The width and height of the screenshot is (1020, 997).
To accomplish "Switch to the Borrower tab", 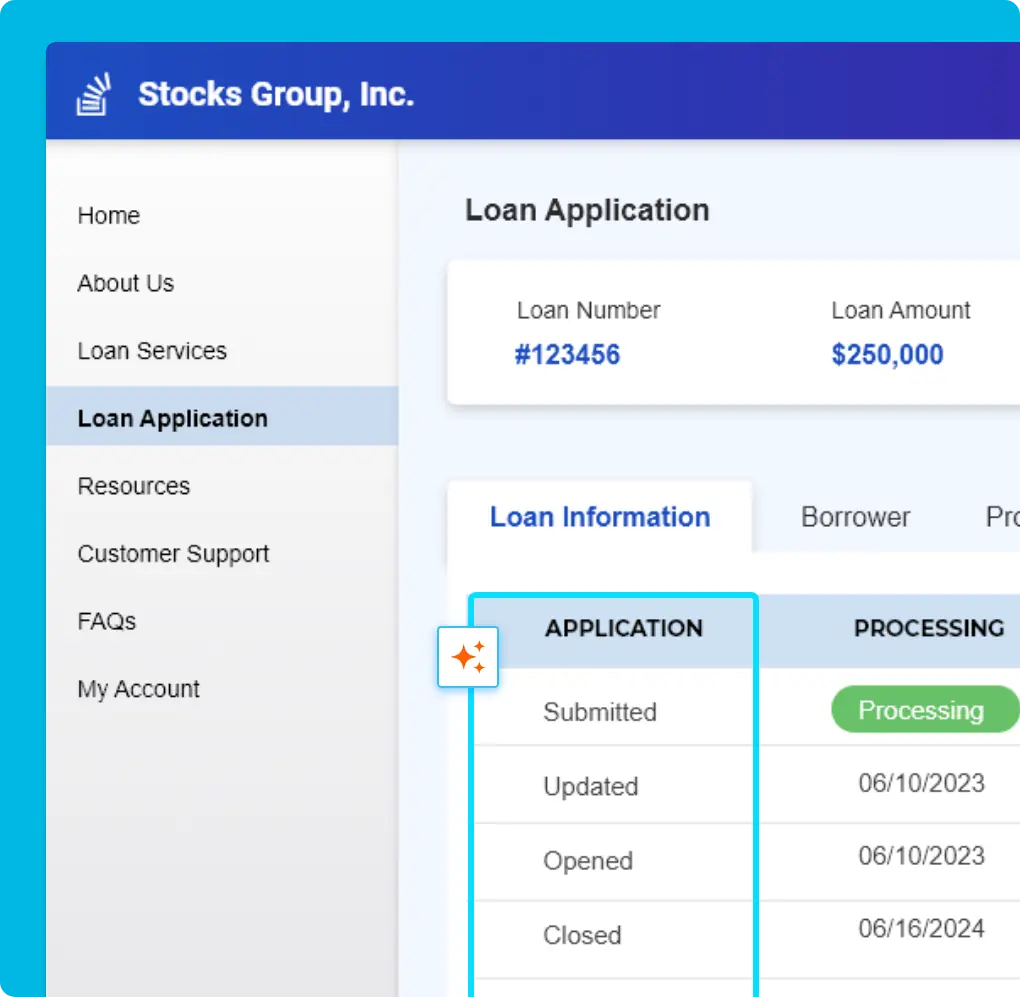I will 855,517.
